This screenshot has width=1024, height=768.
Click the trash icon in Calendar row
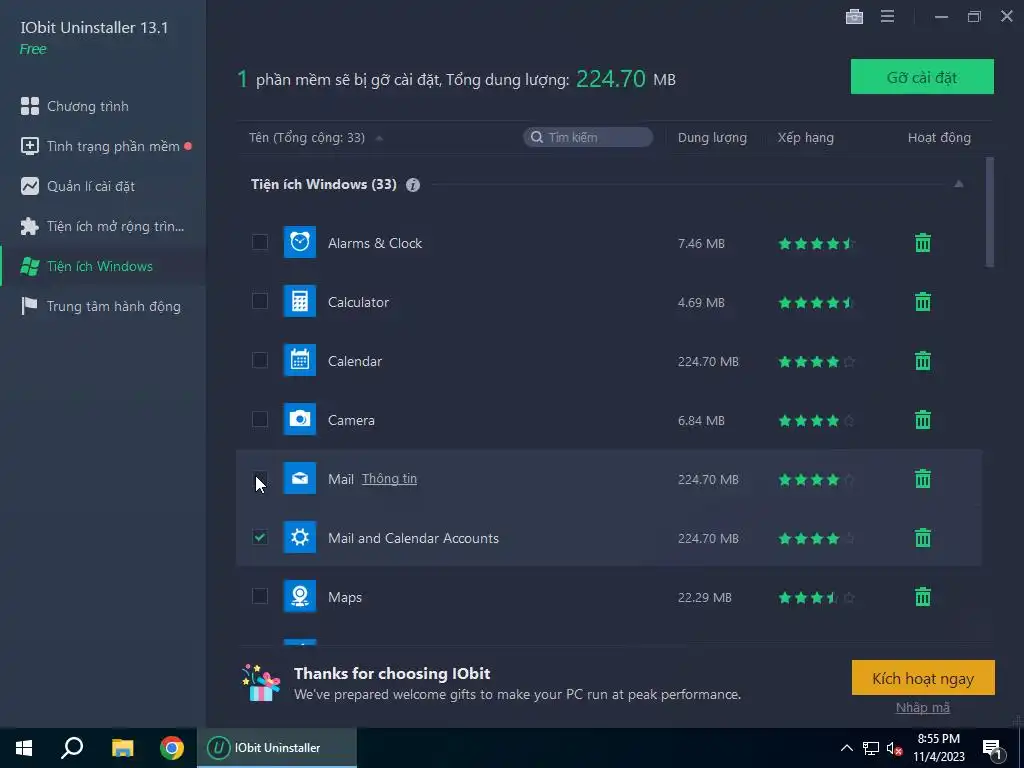tap(923, 360)
